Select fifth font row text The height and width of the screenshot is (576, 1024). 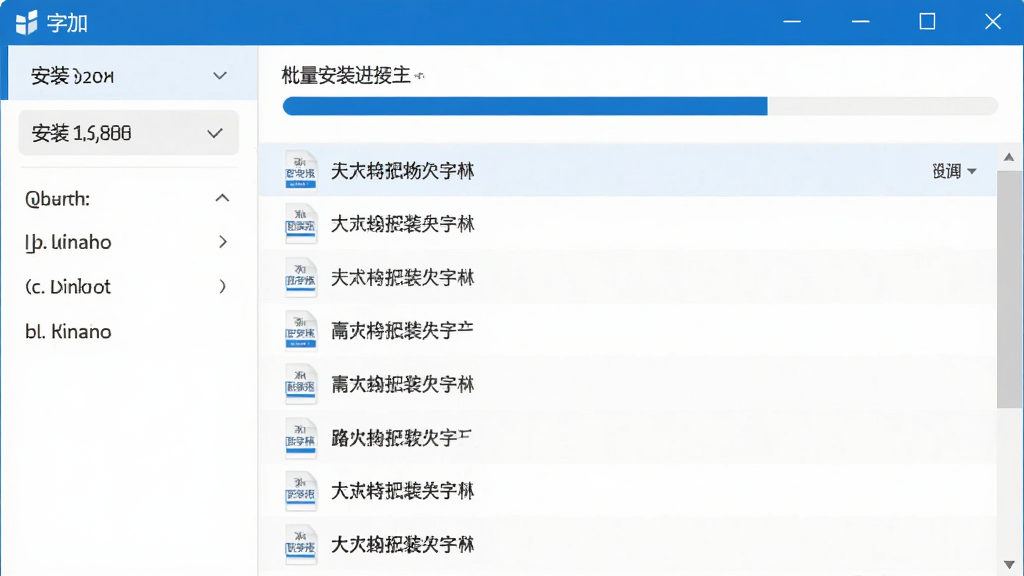[402, 385]
